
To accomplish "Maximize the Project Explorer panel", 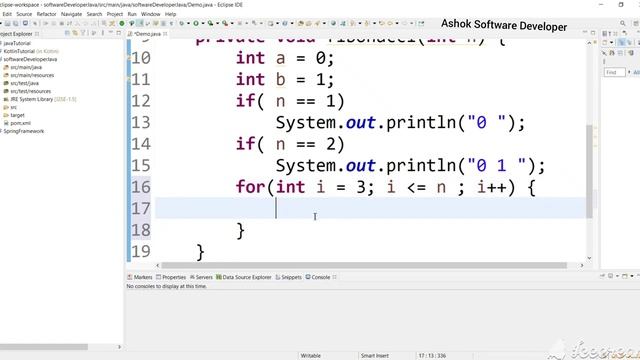I will click(x=119, y=33).
